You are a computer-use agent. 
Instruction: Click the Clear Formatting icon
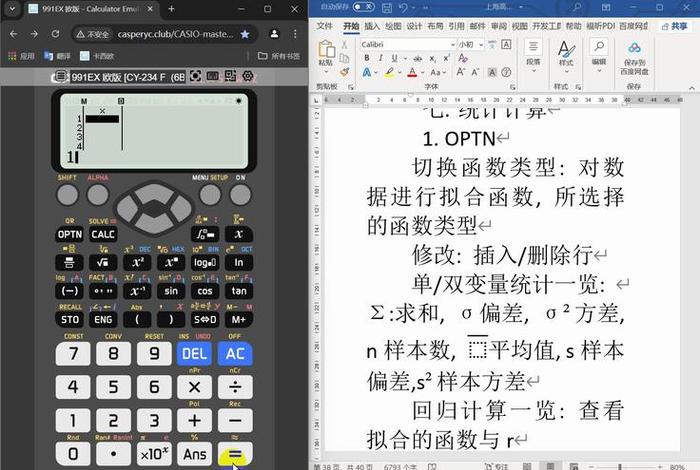pos(463,58)
